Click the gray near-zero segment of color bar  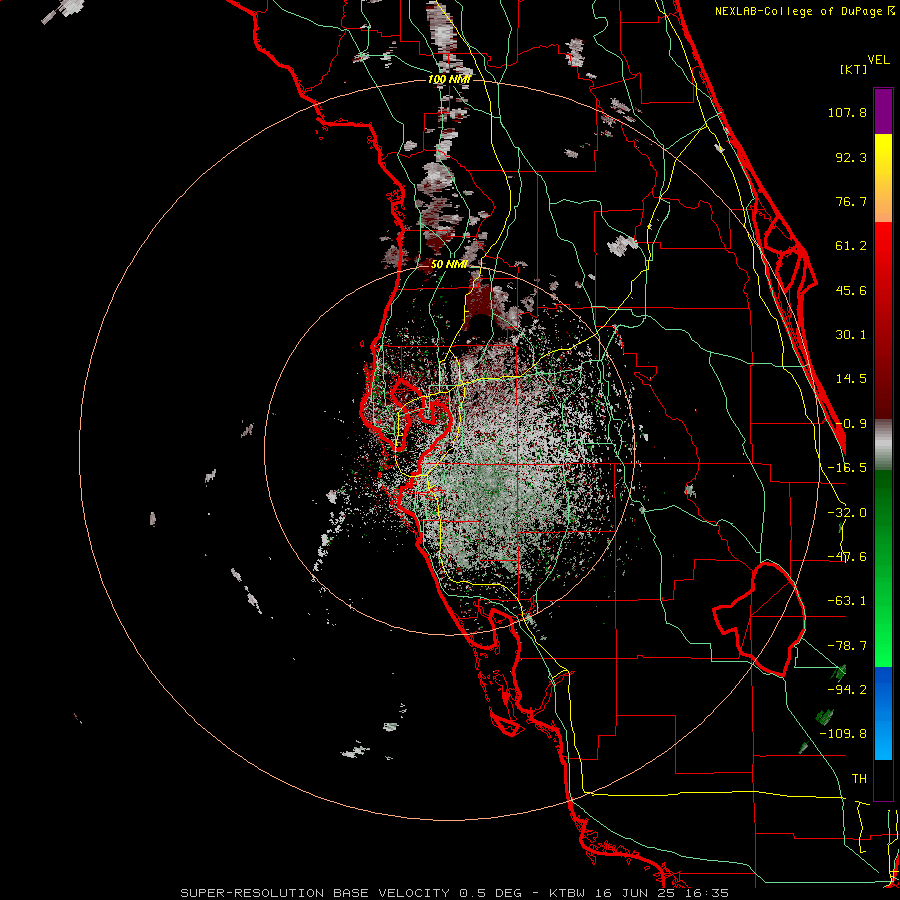883,445
